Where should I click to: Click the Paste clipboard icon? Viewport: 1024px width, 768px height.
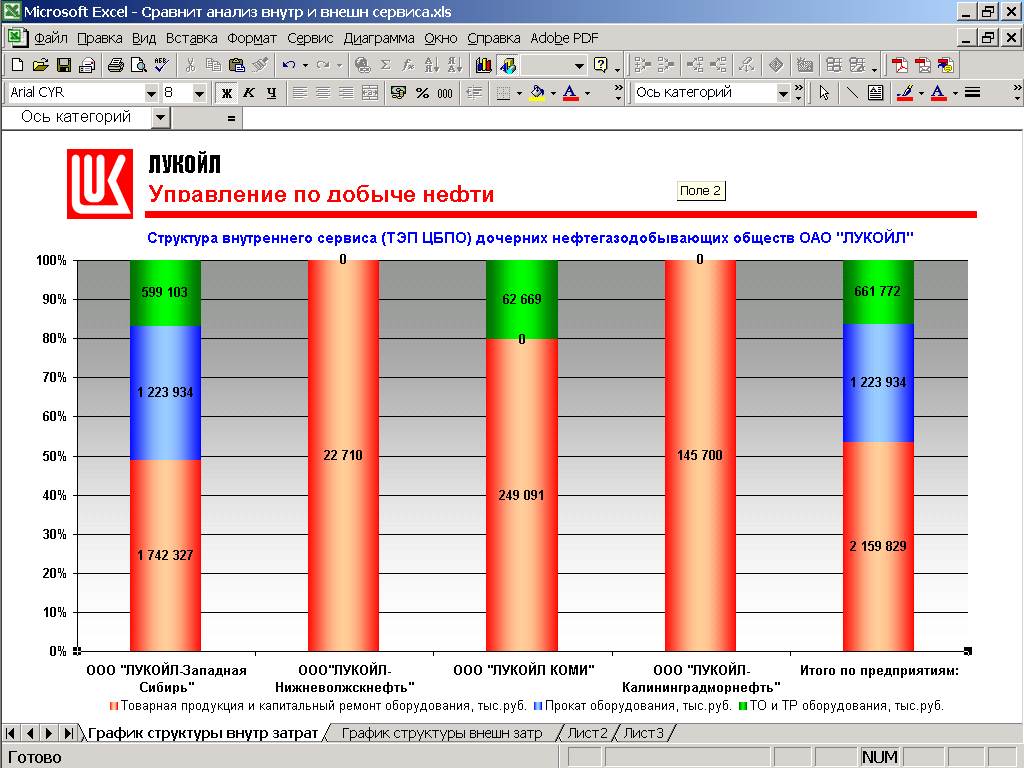point(236,65)
